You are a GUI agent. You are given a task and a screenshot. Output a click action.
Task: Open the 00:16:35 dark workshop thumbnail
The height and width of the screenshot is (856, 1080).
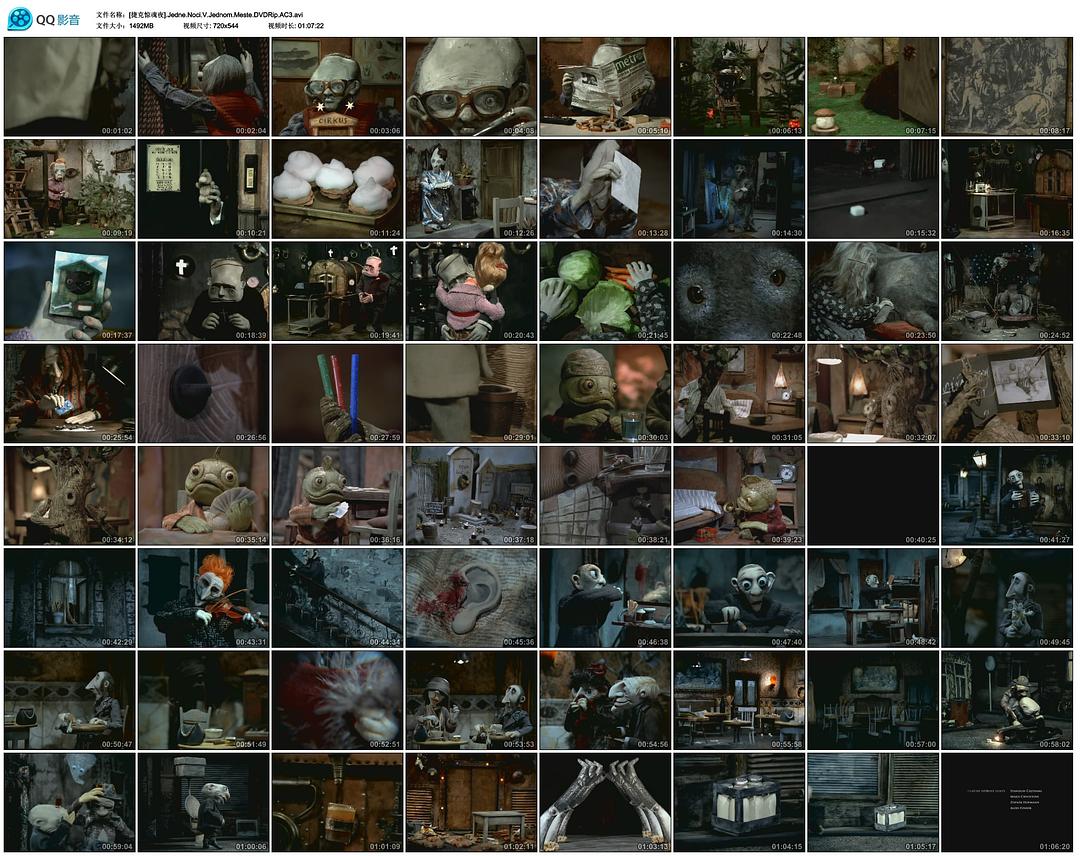[x=1007, y=189]
